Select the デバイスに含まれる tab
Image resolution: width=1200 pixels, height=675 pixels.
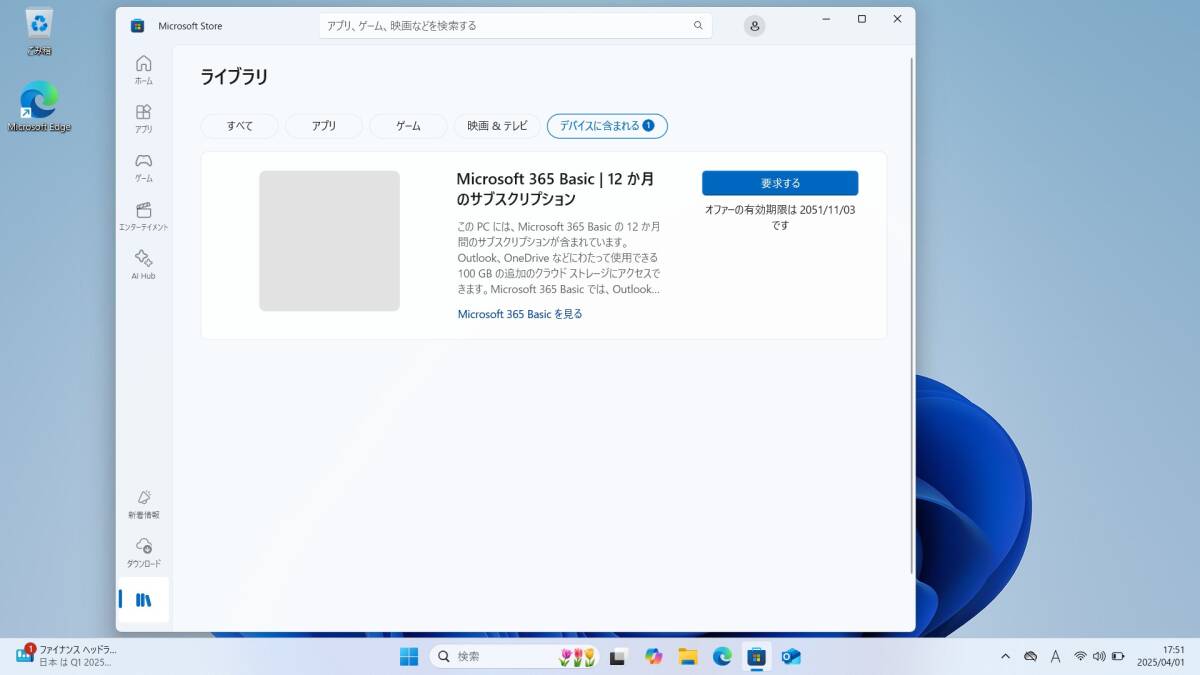coord(607,126)
